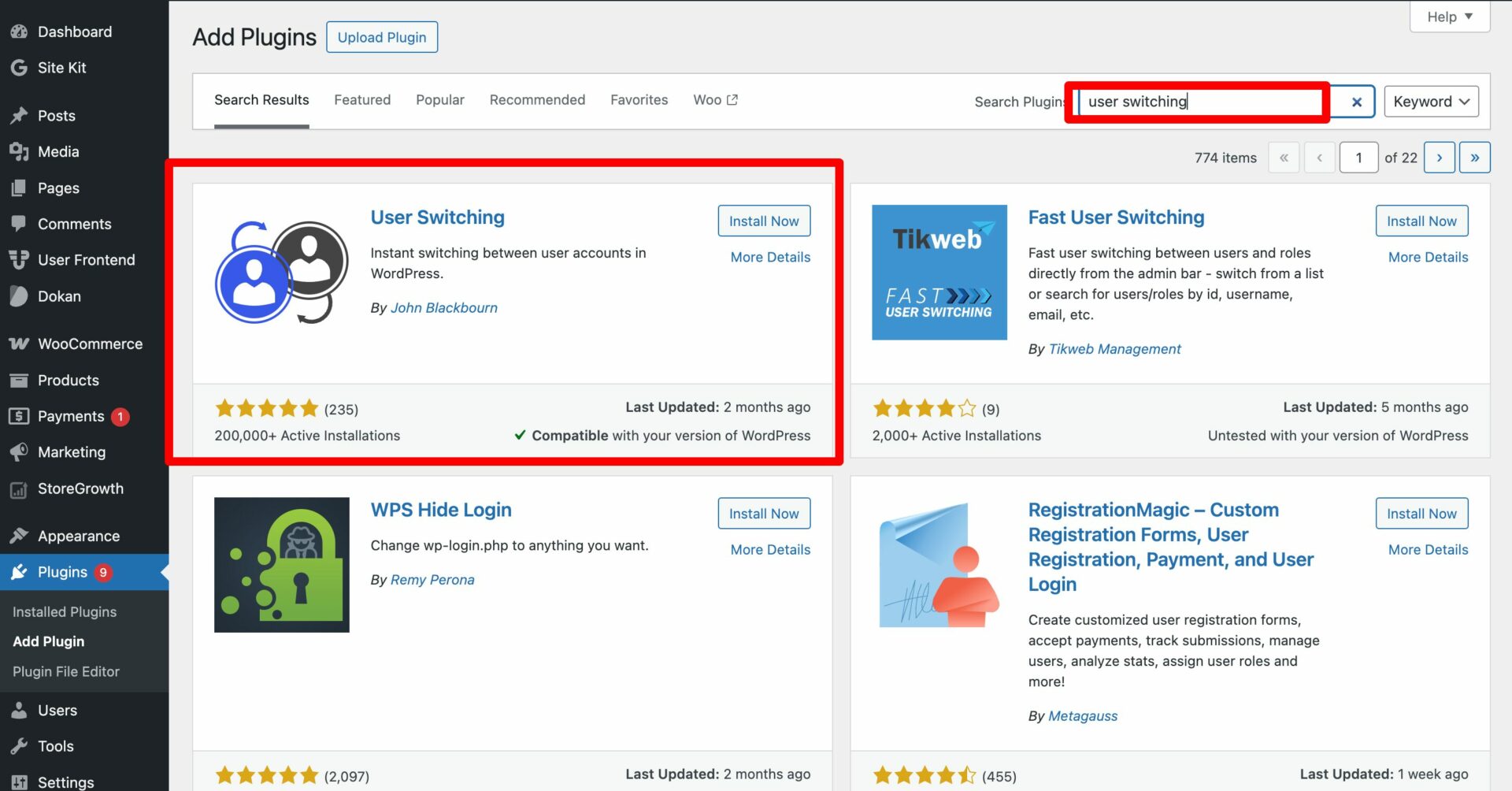The width and height of the screenshot is (1512, 791).
Task: Click the Pages icon in sidebar
Action: click(x=19, y=188)
